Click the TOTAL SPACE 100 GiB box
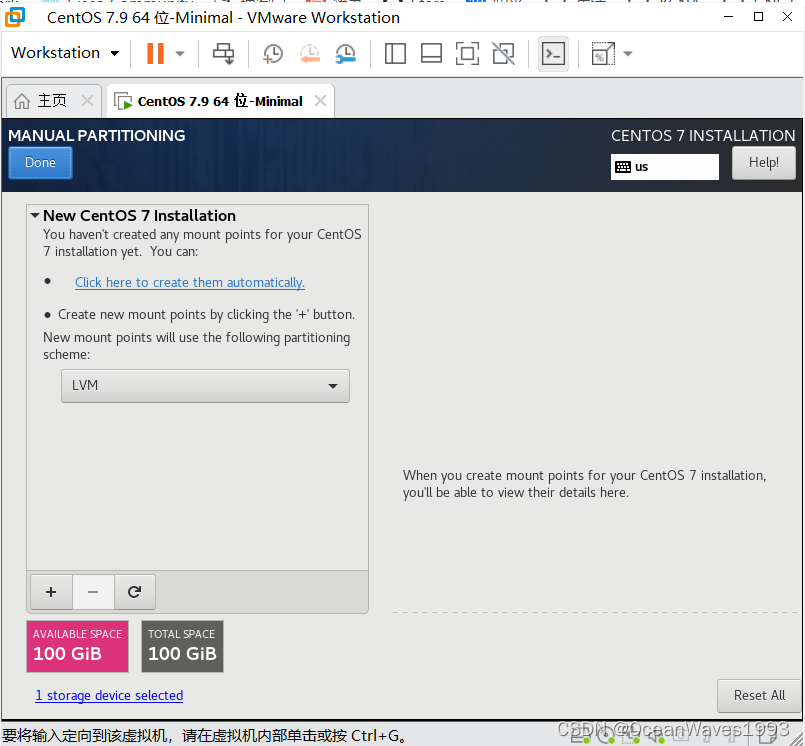 point(182,646)
